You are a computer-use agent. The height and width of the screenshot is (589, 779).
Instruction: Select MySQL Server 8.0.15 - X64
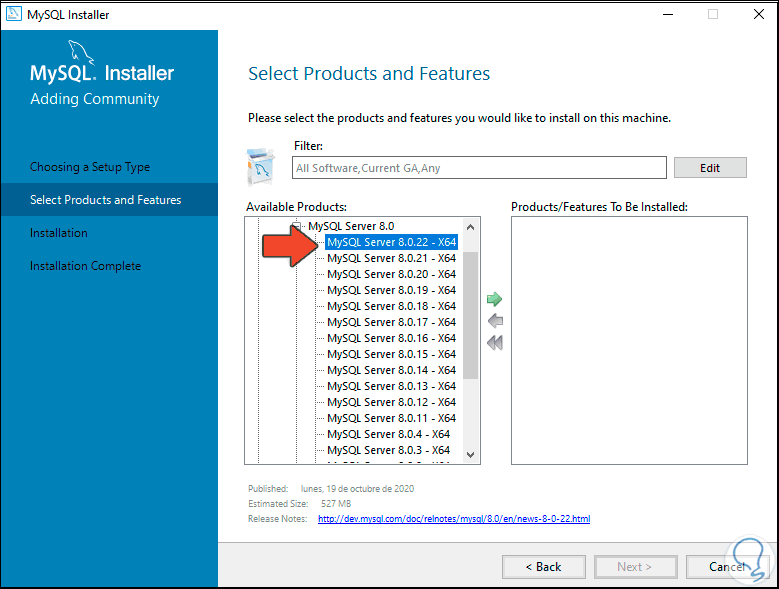[x=391, y=354]
